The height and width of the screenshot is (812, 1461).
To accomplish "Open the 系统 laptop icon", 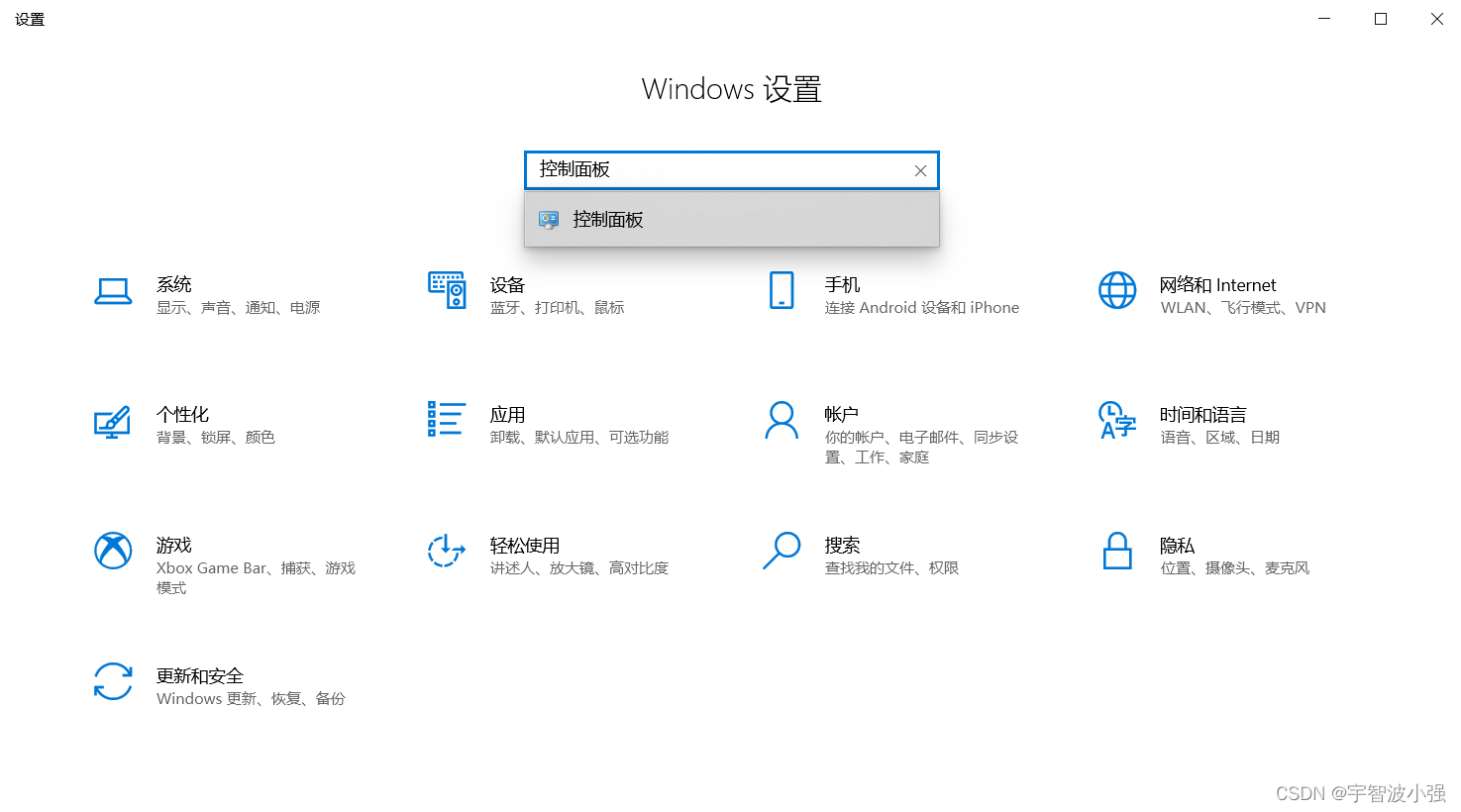I will pyautogui.click(x=113, y=291).
